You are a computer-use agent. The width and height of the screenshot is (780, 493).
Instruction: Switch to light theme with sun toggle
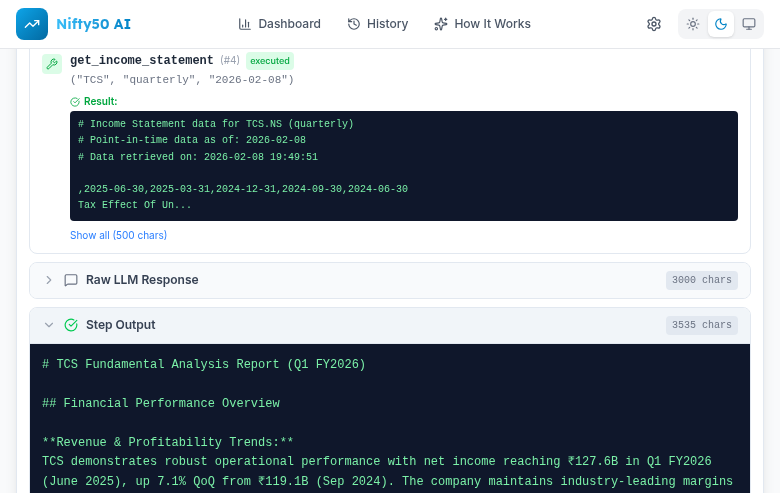(693, 24)
